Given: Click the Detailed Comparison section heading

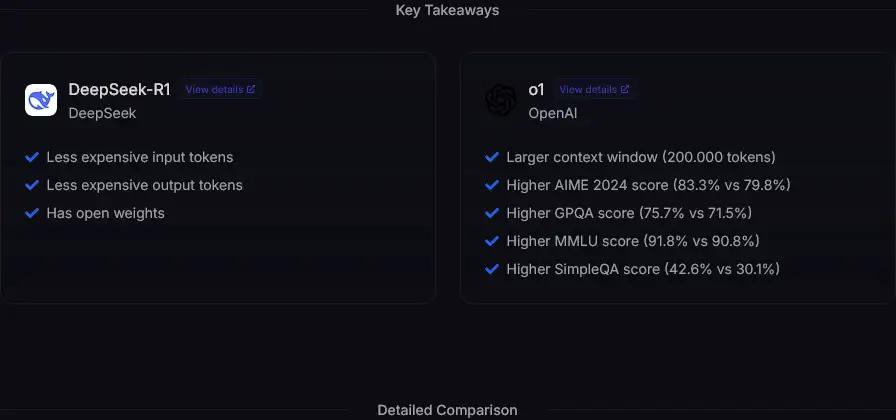Looking at the screenshot, I should [447, 410].
